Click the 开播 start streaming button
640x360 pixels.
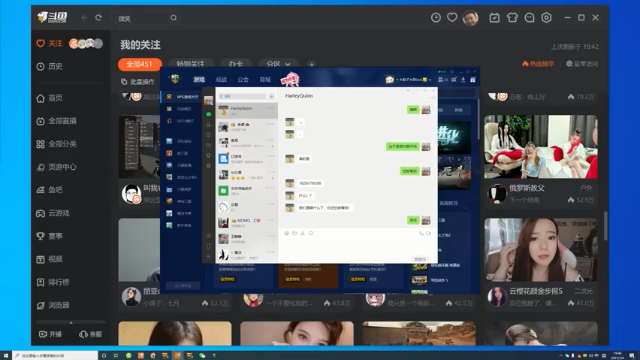click(x=51, y=334)
